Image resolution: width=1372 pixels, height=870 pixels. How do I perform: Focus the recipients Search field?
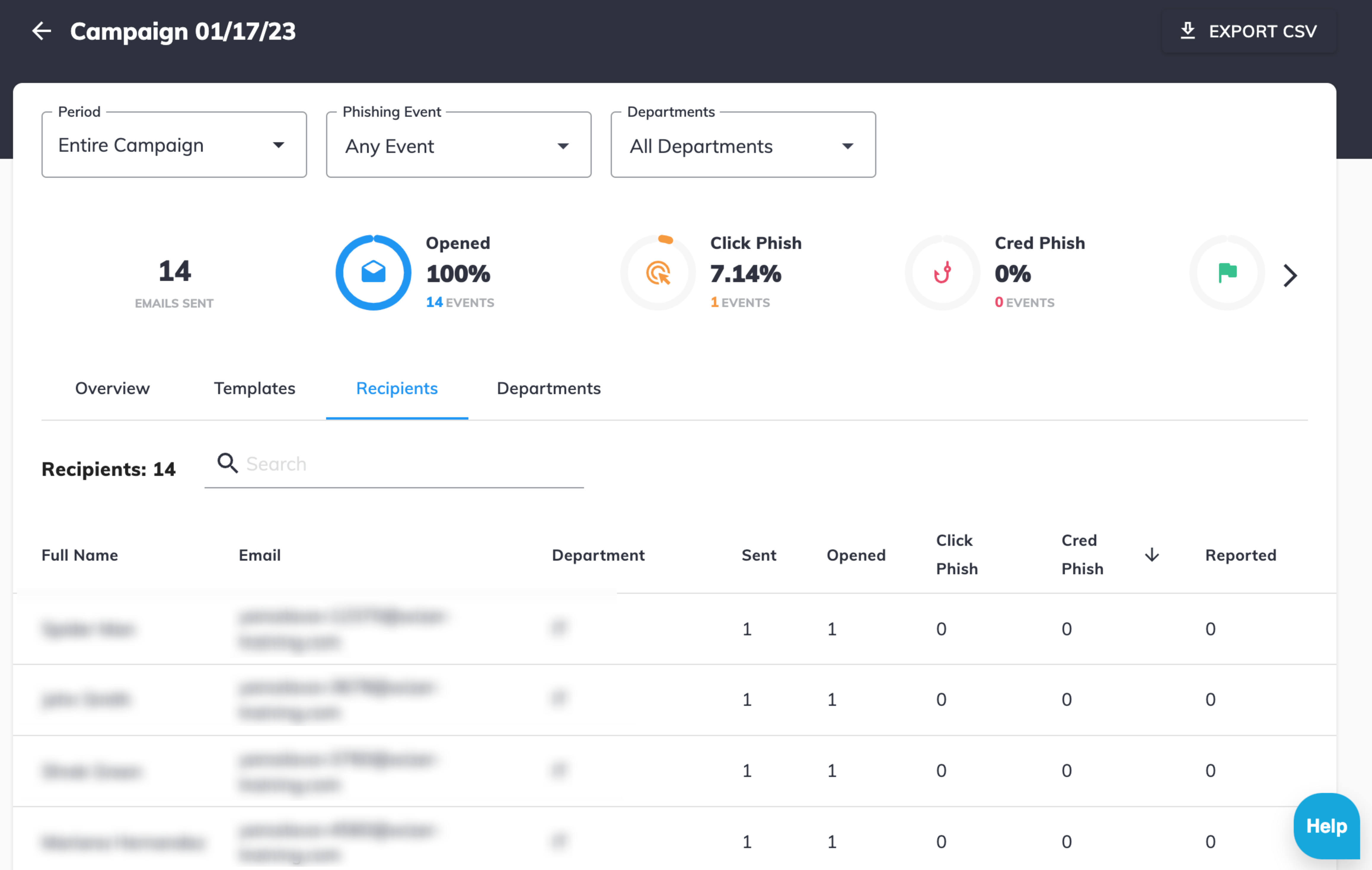410,464
